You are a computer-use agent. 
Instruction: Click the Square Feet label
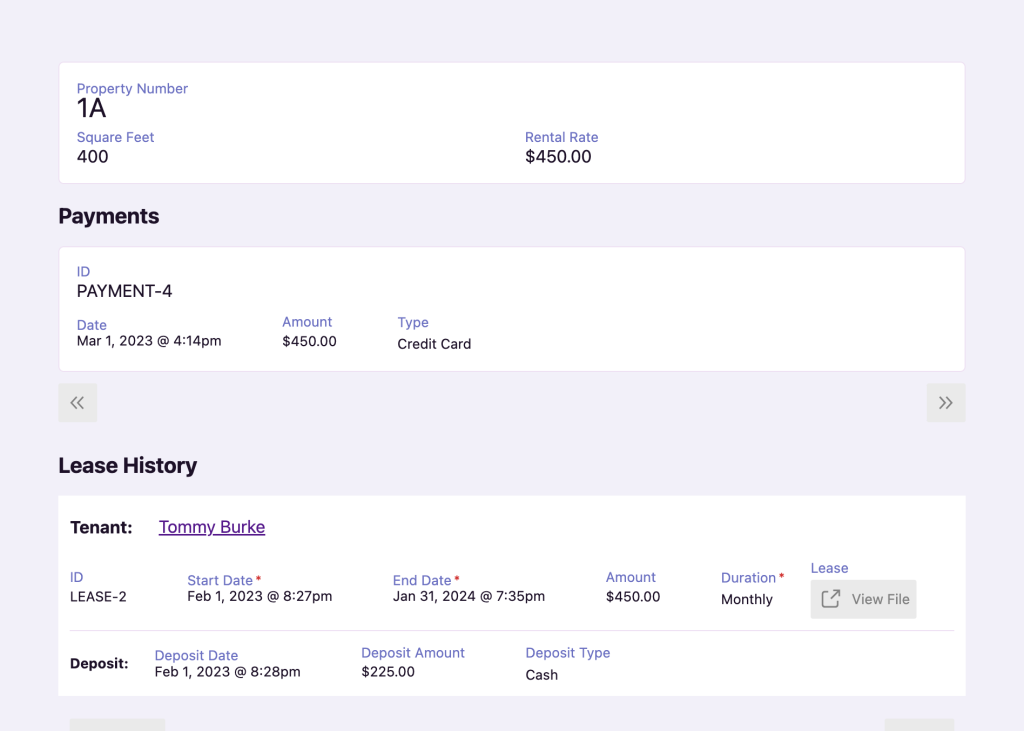(116, 137)
